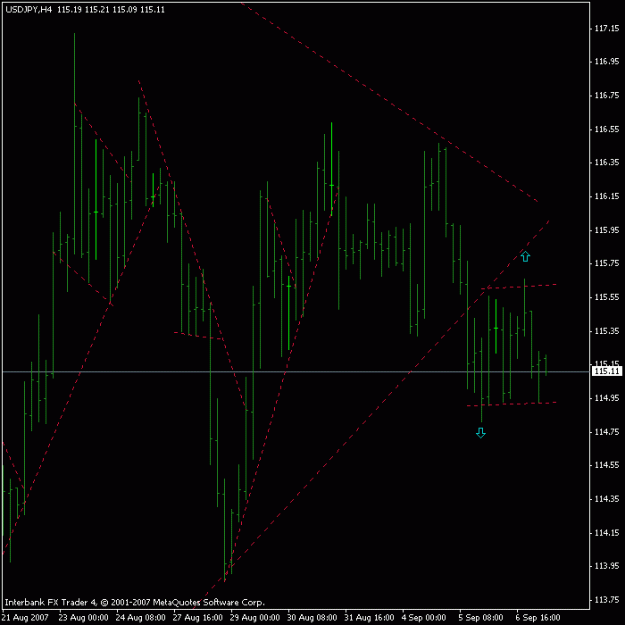The image size is (625, 625).
Task: Click the OHLC values 115.19 115.21 115.09 115.11
Action: point(111,10)
